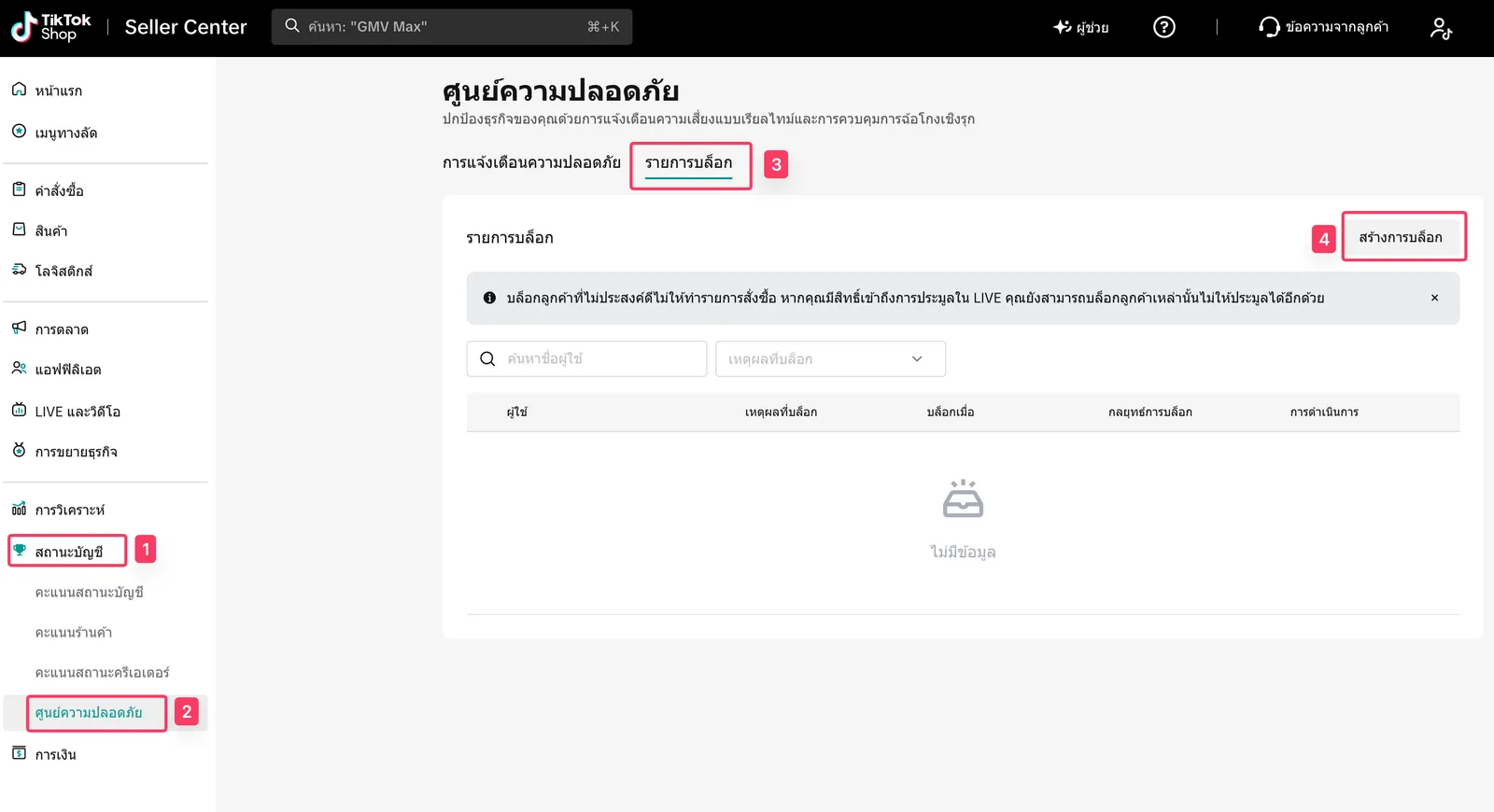
Task: Click the LIVE และวิดีโอ icon
Action: pos(19,410)
